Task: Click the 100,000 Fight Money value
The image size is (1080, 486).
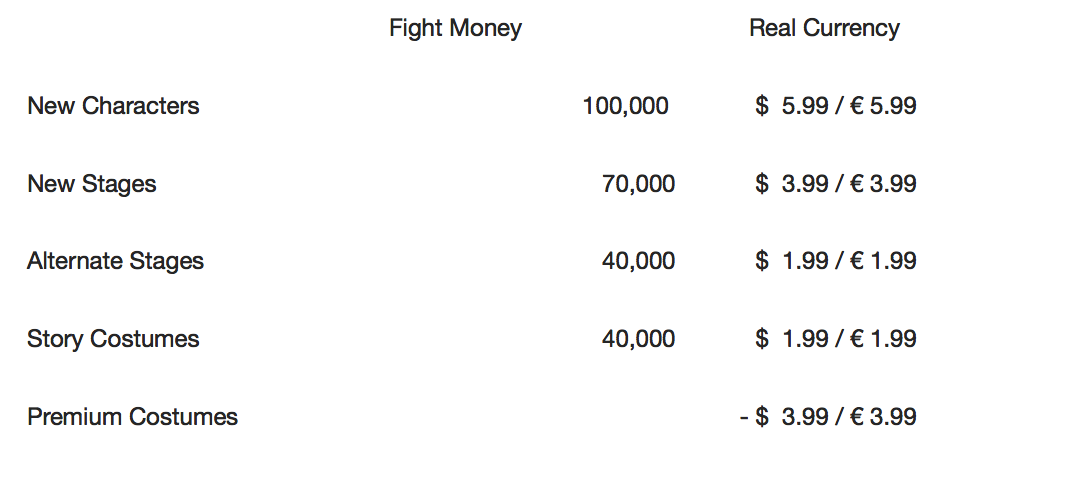Action: (625, 106)
